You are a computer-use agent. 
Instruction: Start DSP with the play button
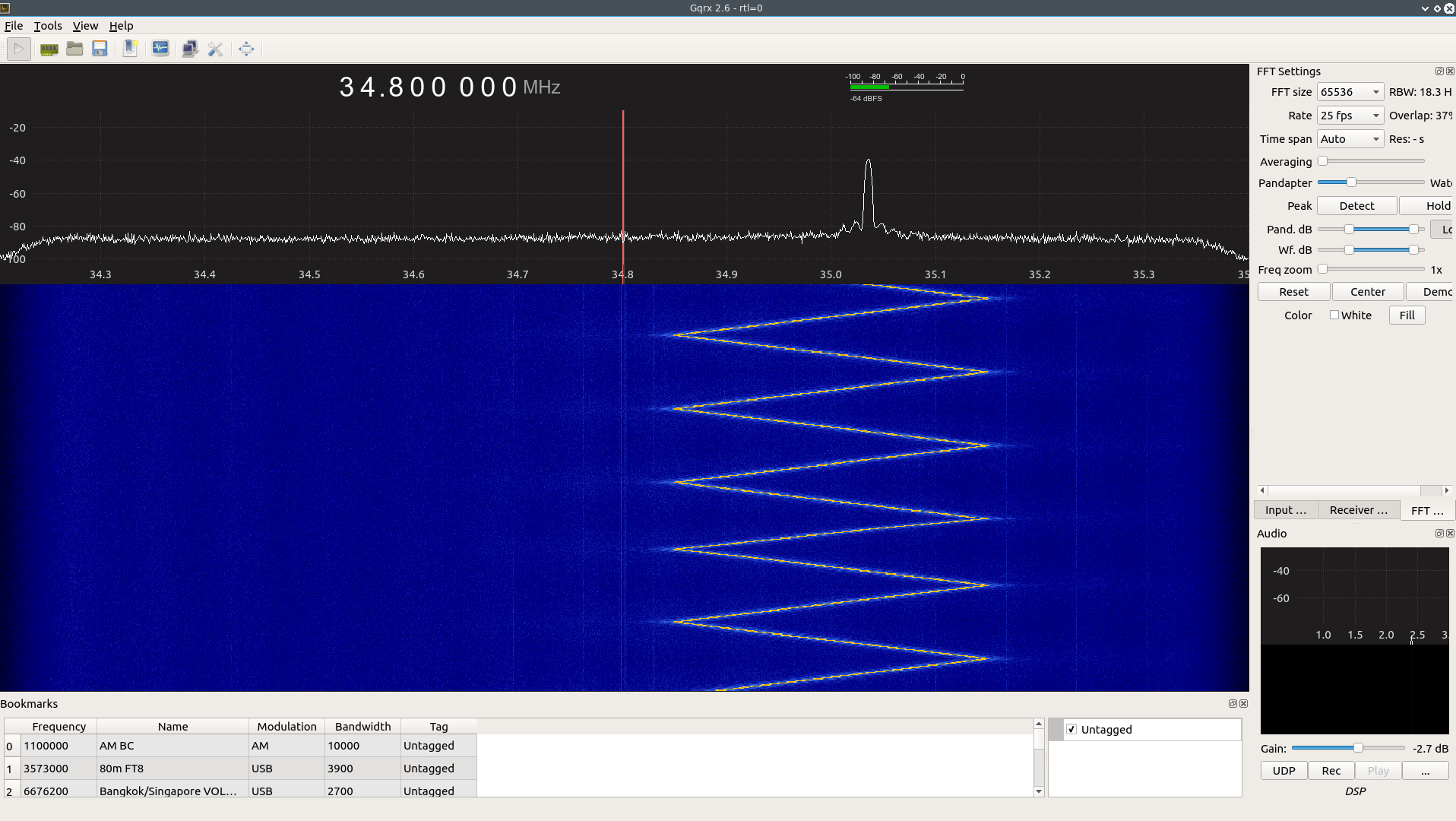19,49
